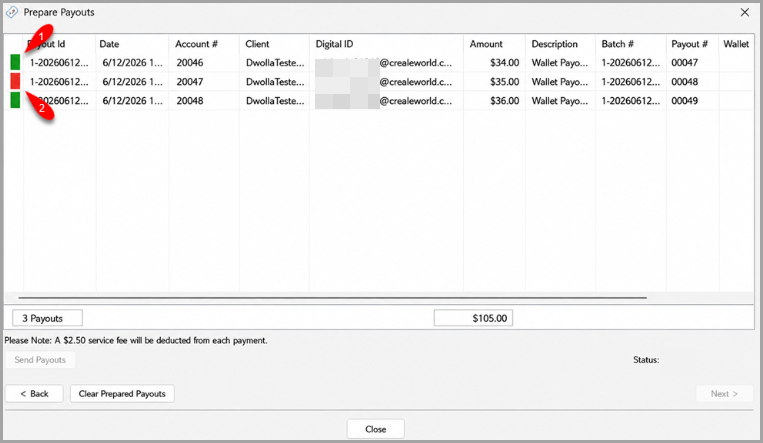The height and width of the screenshot is (443, 763).
Task: Click the Next button
Action: [x=724, y=393]
